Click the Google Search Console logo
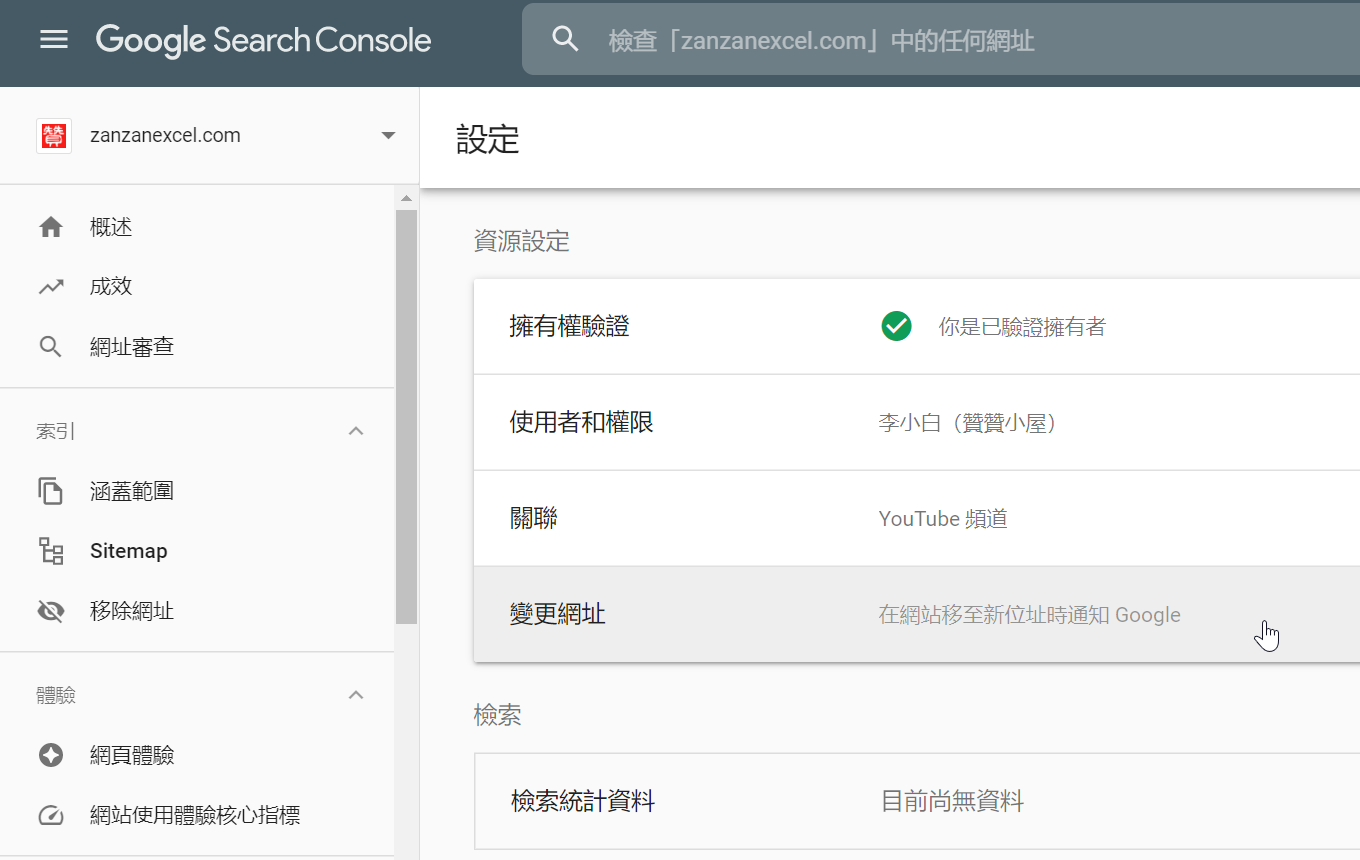Image resolution: width=1360 pixels, height=860 pixels. pos(263,40)
